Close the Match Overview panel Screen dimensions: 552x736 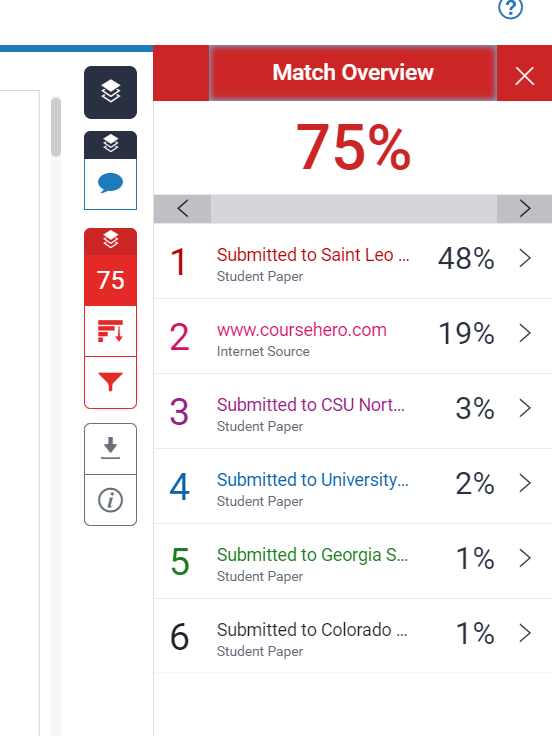pos(524,76)
